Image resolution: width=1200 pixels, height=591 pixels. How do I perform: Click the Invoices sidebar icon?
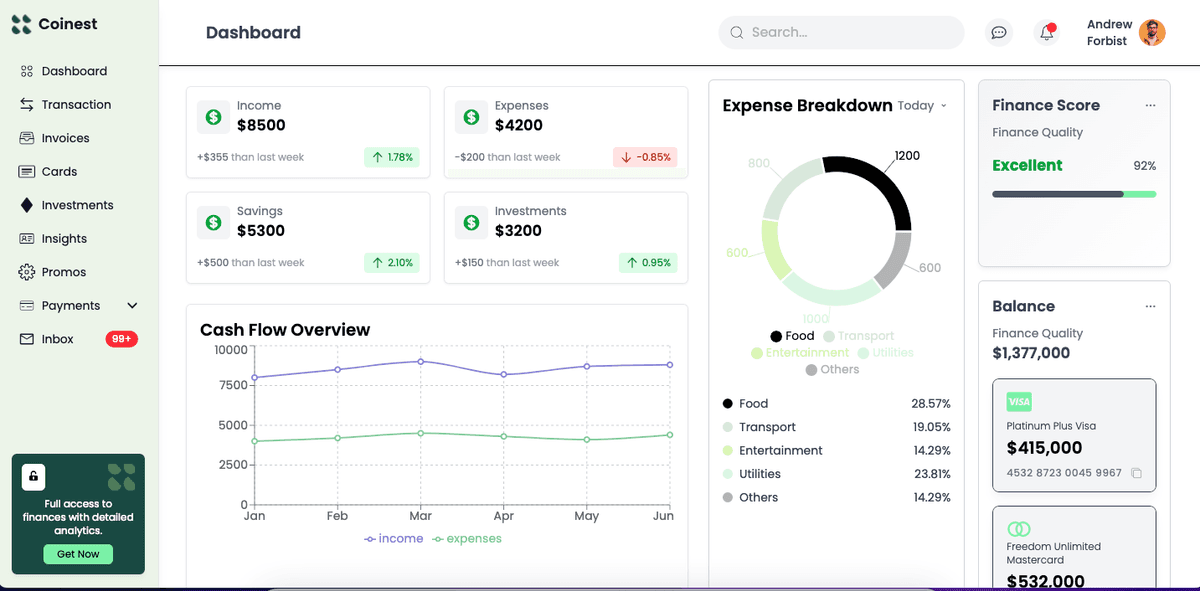tap(27, 138)
